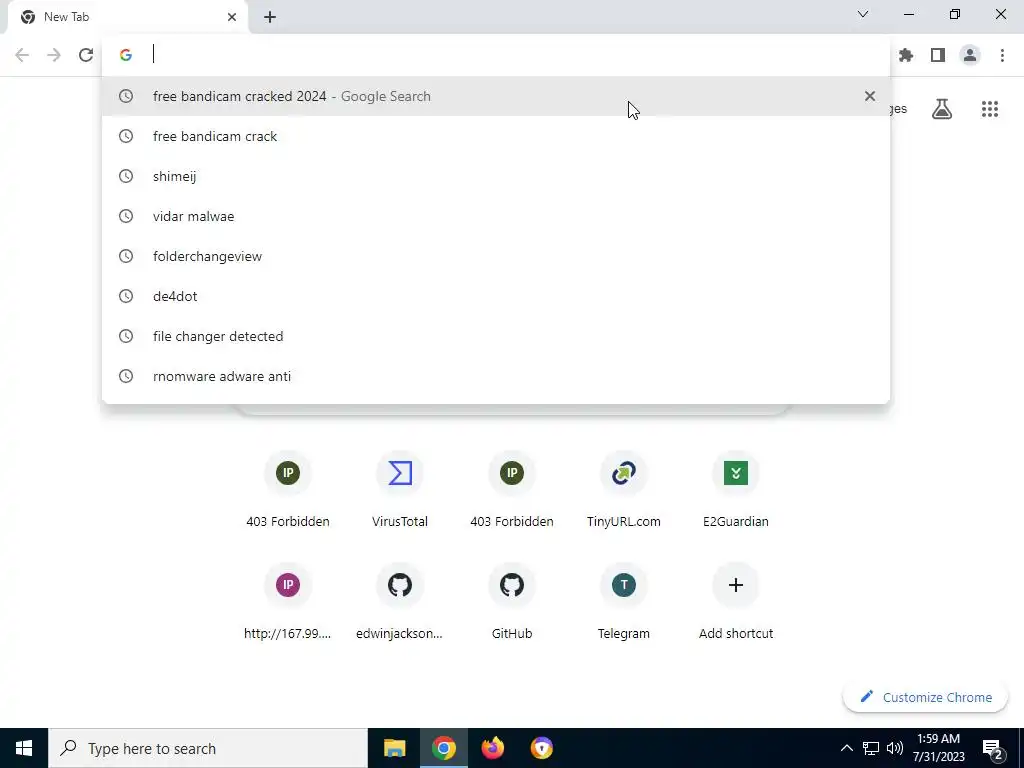This screenshot has width=1024, height=768.
Task: Show hidden system tray icons
Action: pyautogui.click(x=846, y=748)
